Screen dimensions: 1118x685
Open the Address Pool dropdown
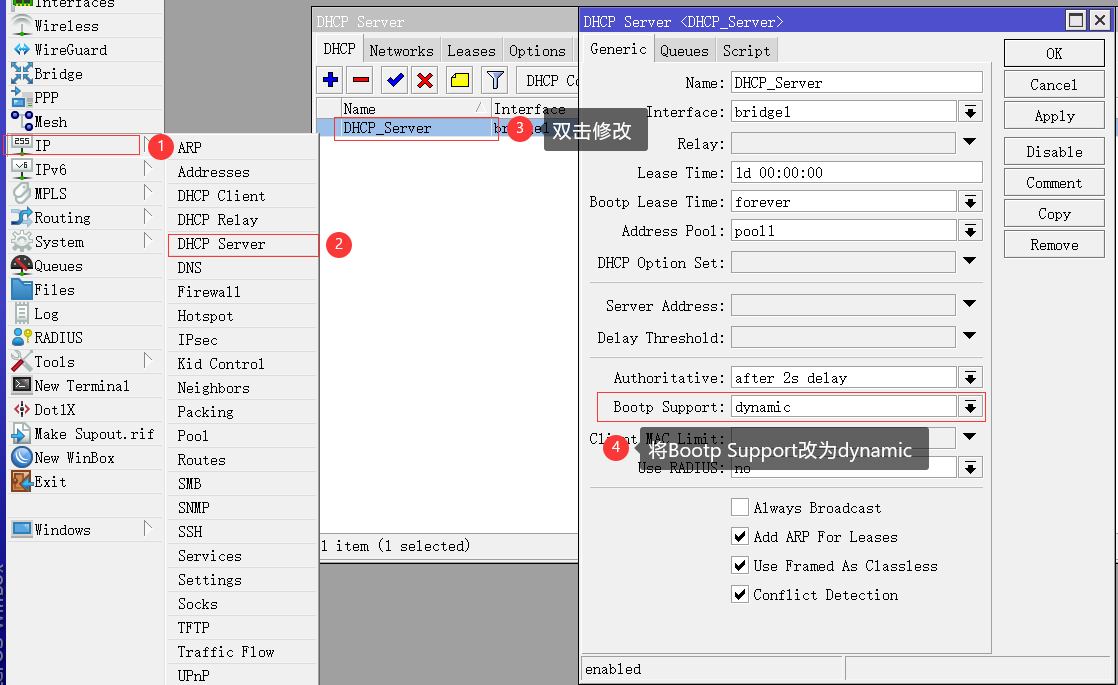[968, 230]
